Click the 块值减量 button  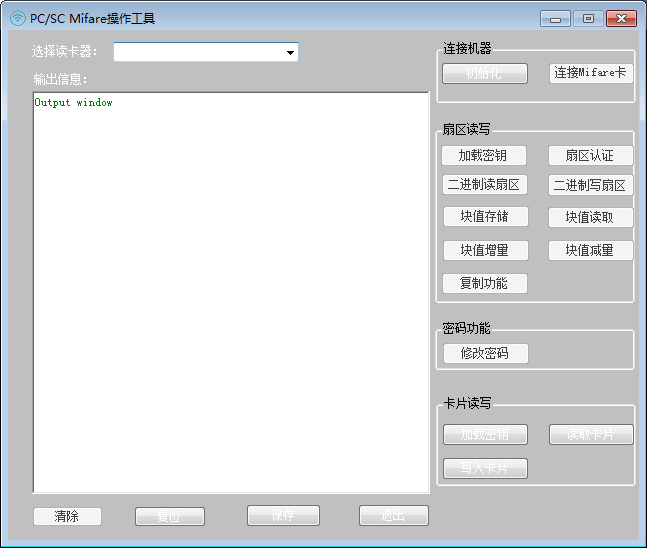(590, 250)
